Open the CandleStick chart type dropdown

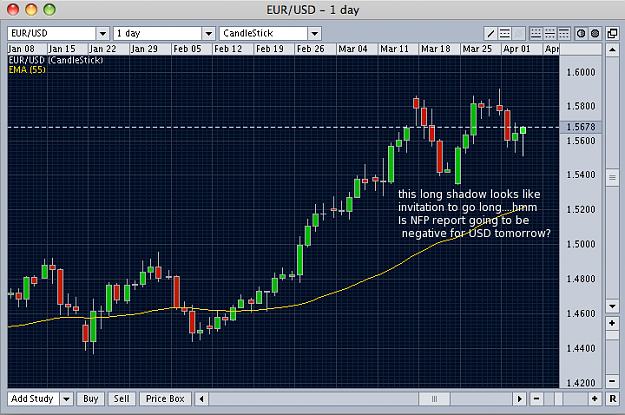click(x=314, y=33)
